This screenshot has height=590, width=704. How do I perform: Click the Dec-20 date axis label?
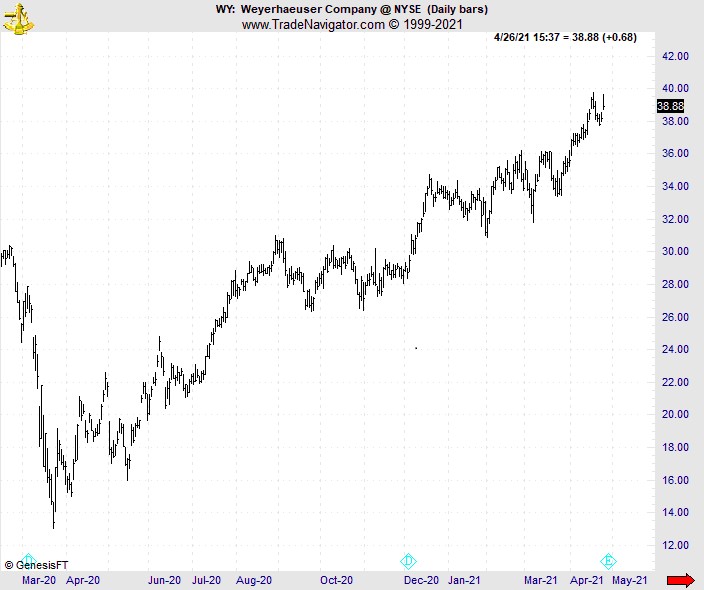coord(421,580)
